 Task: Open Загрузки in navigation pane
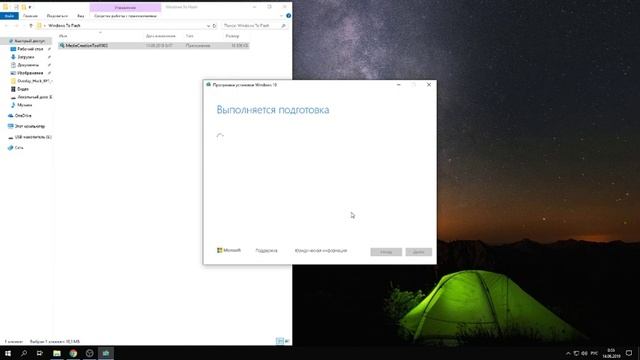tap(26, 57)
